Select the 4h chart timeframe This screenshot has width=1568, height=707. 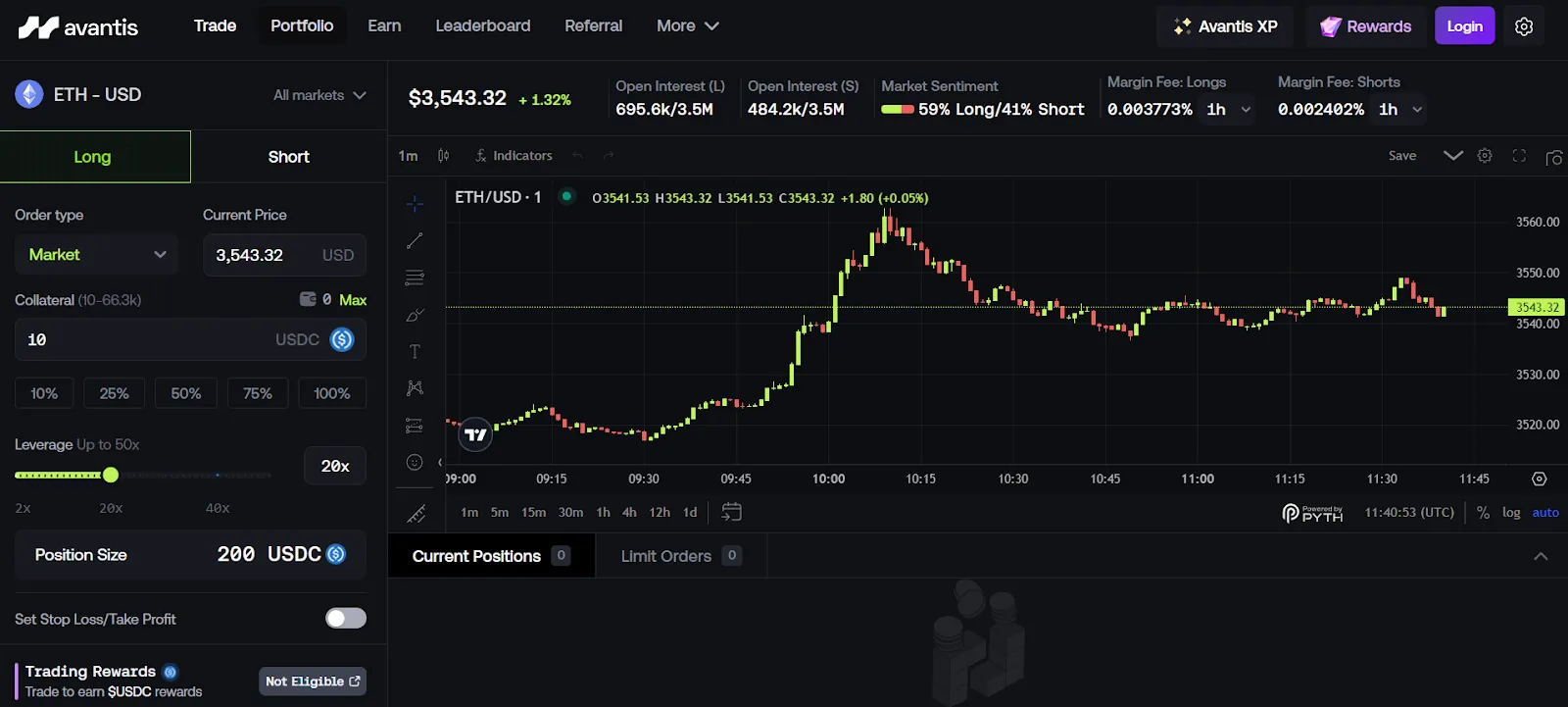629,512
